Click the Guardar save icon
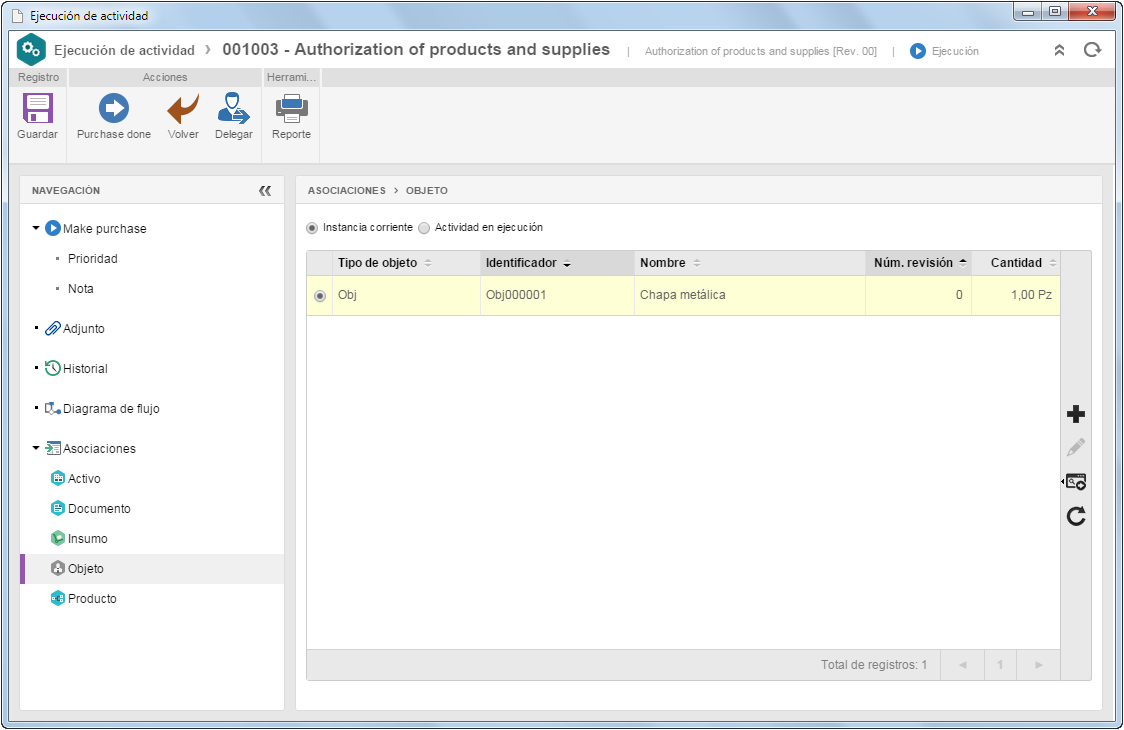The height and width of the screenshot is (730, 1124). click(37, 108)
